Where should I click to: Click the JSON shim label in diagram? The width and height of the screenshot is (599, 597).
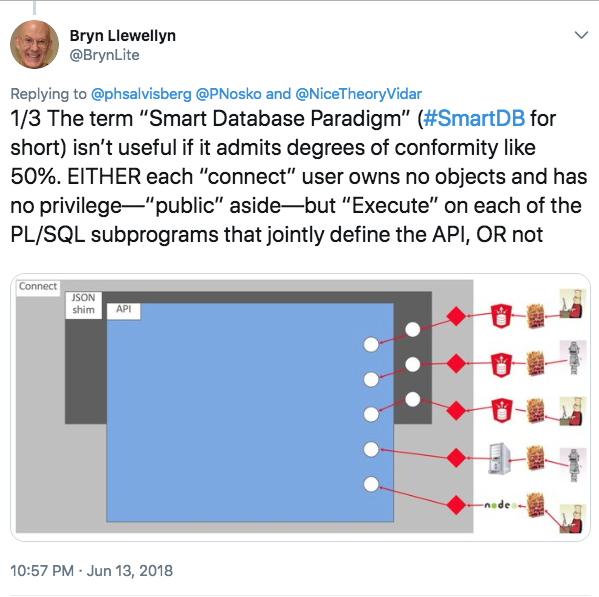pos(83,304)
